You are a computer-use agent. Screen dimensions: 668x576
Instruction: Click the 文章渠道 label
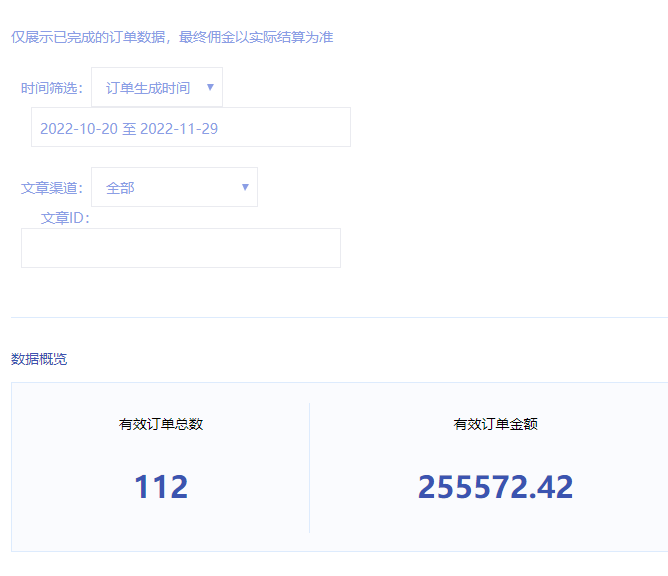(51, 188)
